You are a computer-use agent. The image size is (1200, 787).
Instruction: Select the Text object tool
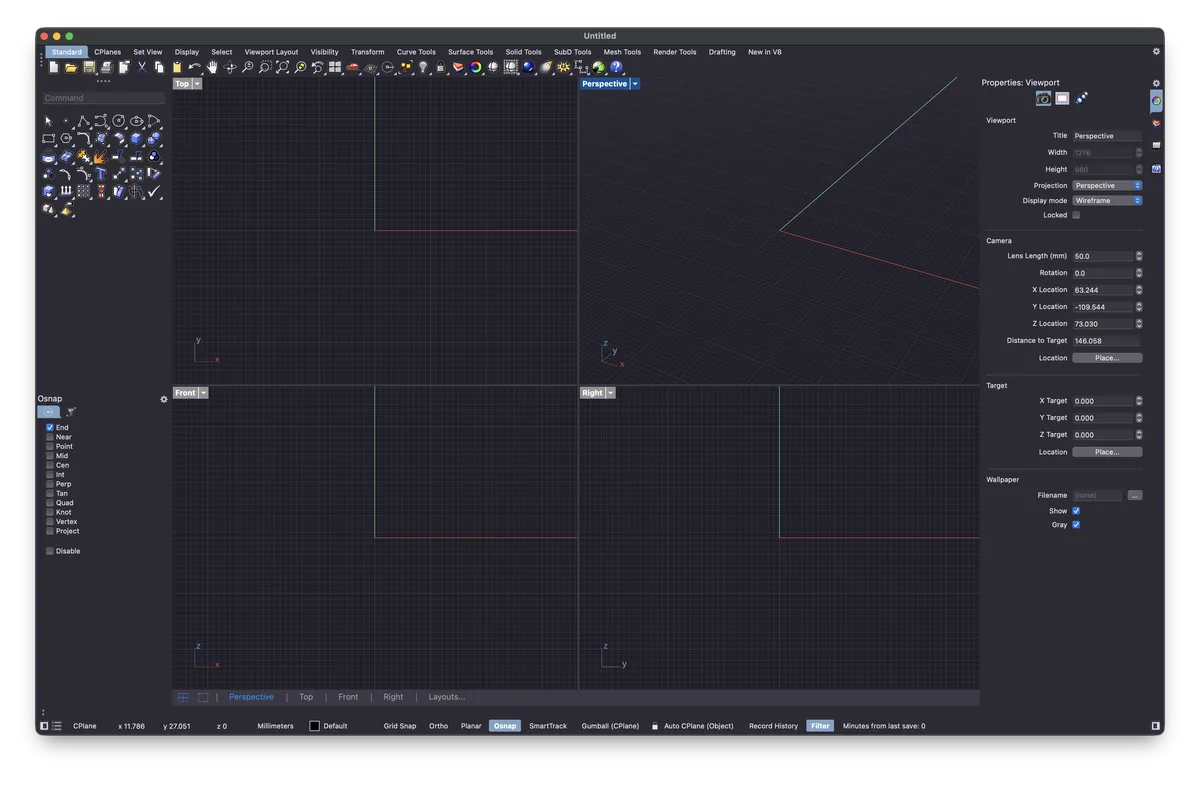point(101,174)
